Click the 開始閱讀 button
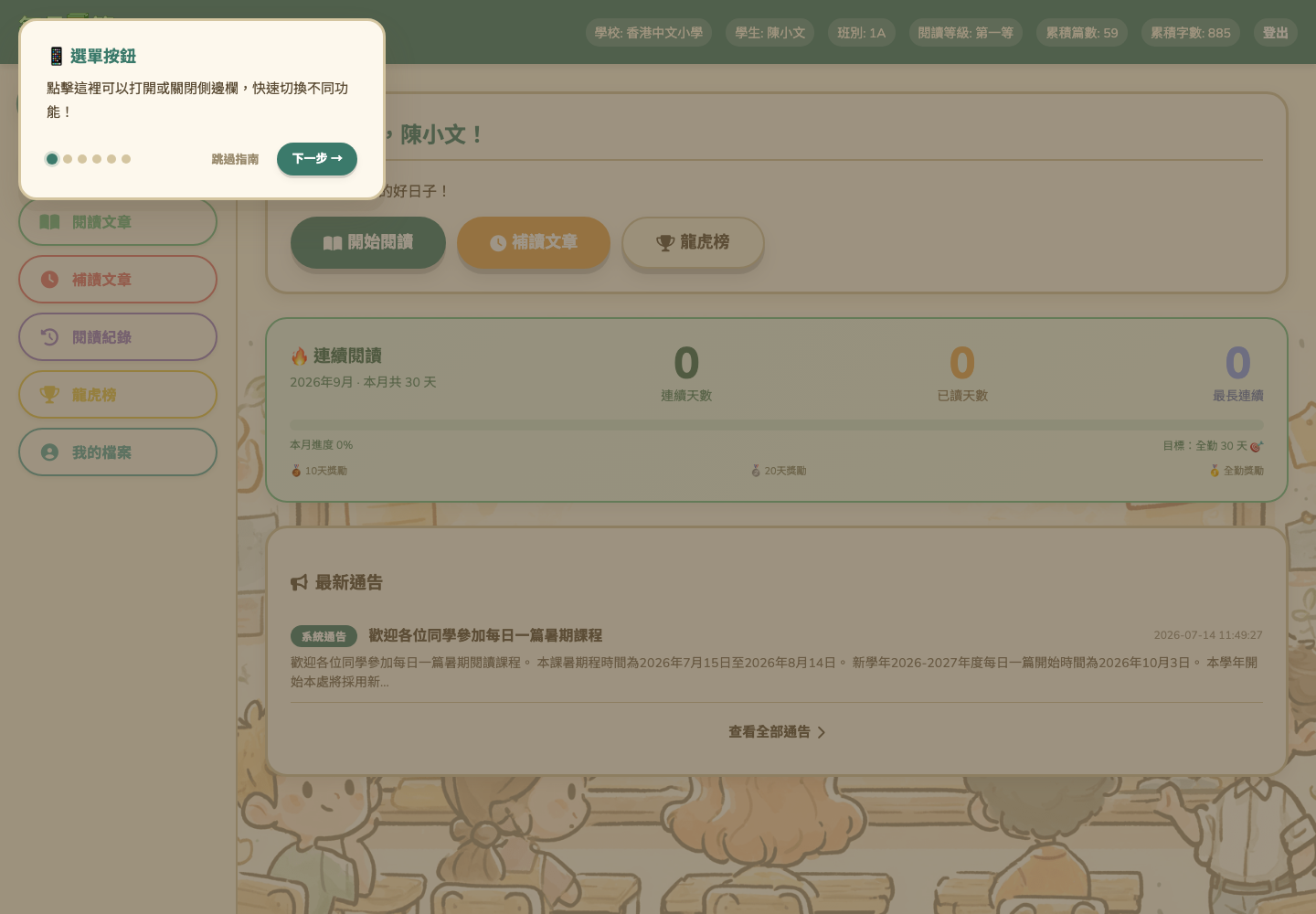The height and width of the screenshot is (914, 1316). 368,242
